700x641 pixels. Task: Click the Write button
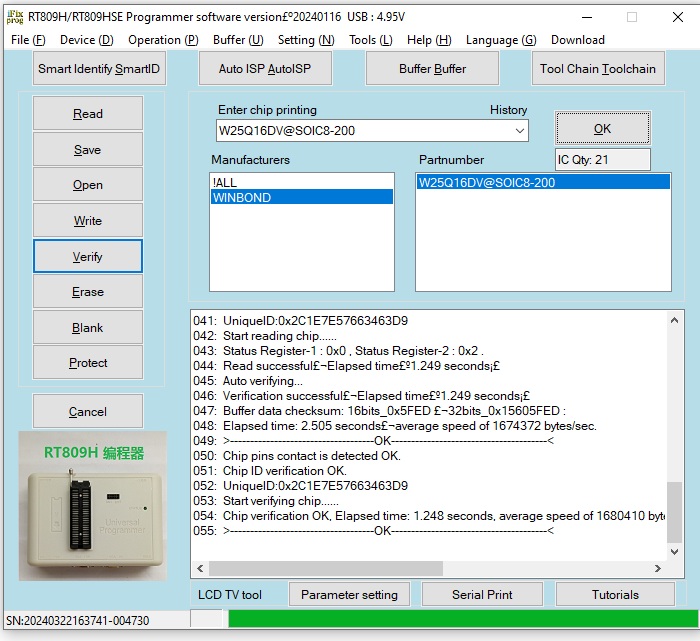[88, 221]
